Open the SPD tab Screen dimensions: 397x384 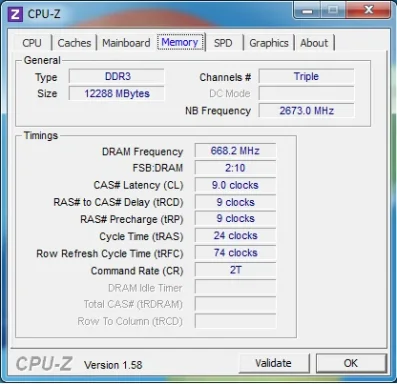click(223, 43)
